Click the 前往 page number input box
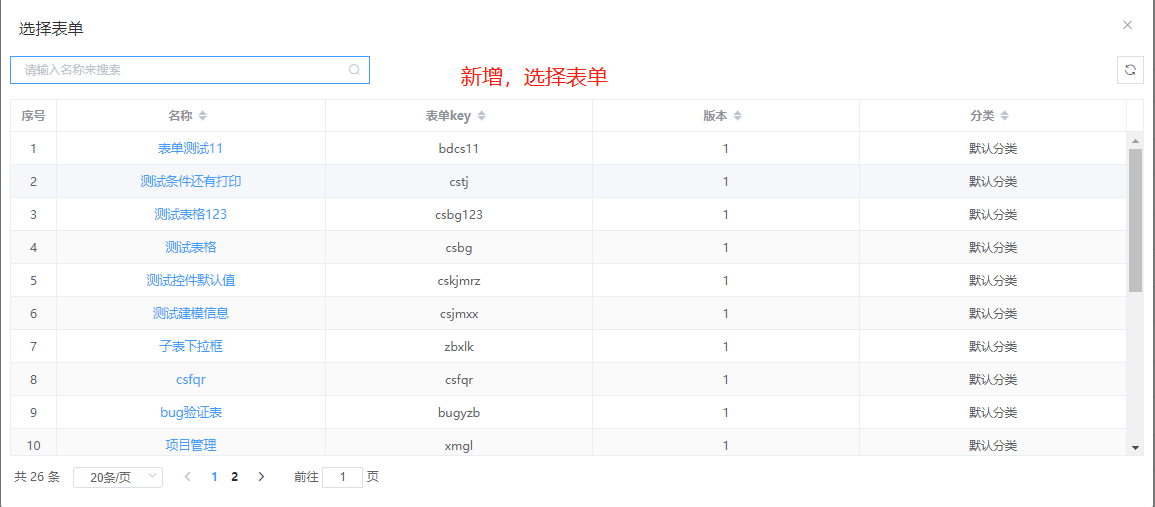Viewport: 1155px width, 507px height. click(342, 477)
